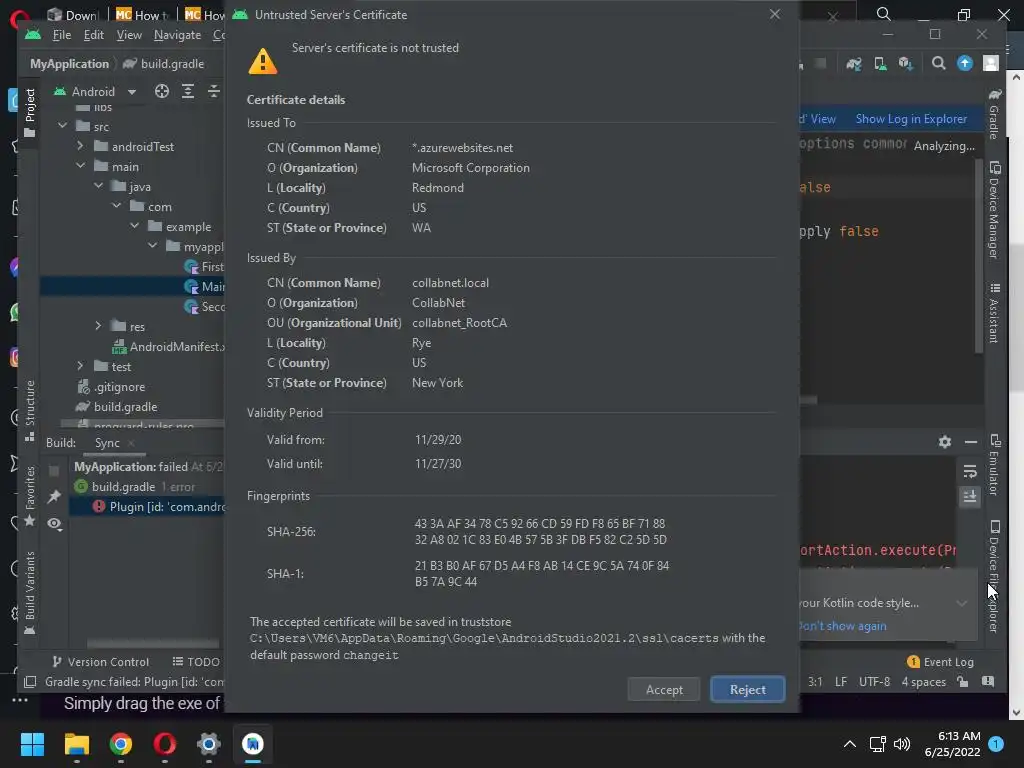Select the .gitignore file
This screenshot has width=1024, height=768.
point(112,387)
